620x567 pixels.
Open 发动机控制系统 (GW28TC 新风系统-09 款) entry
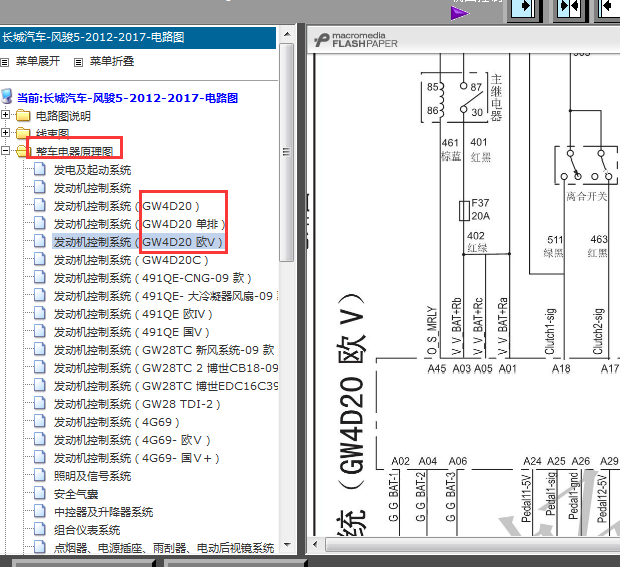click(166, 350)
